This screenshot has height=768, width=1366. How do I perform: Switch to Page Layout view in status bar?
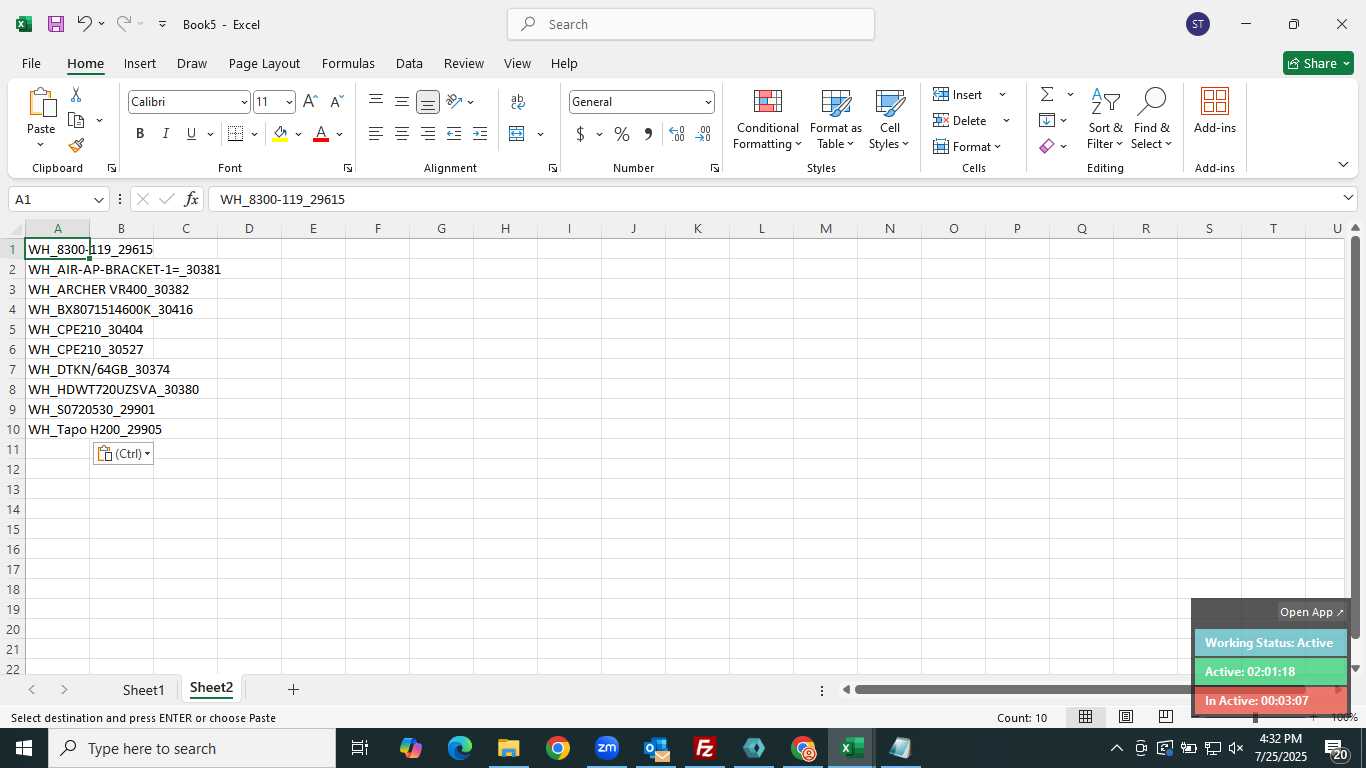tap(1126, 717)
